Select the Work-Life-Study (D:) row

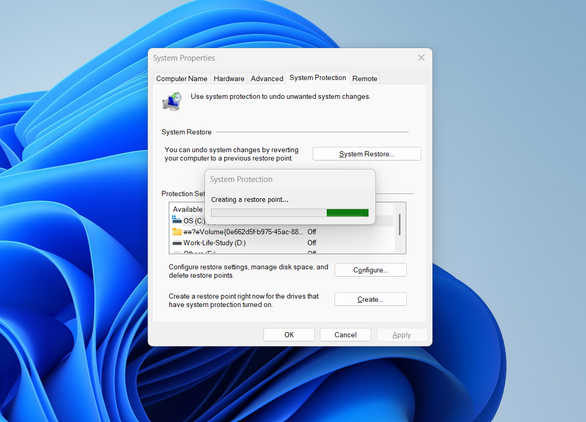(282, 243)
